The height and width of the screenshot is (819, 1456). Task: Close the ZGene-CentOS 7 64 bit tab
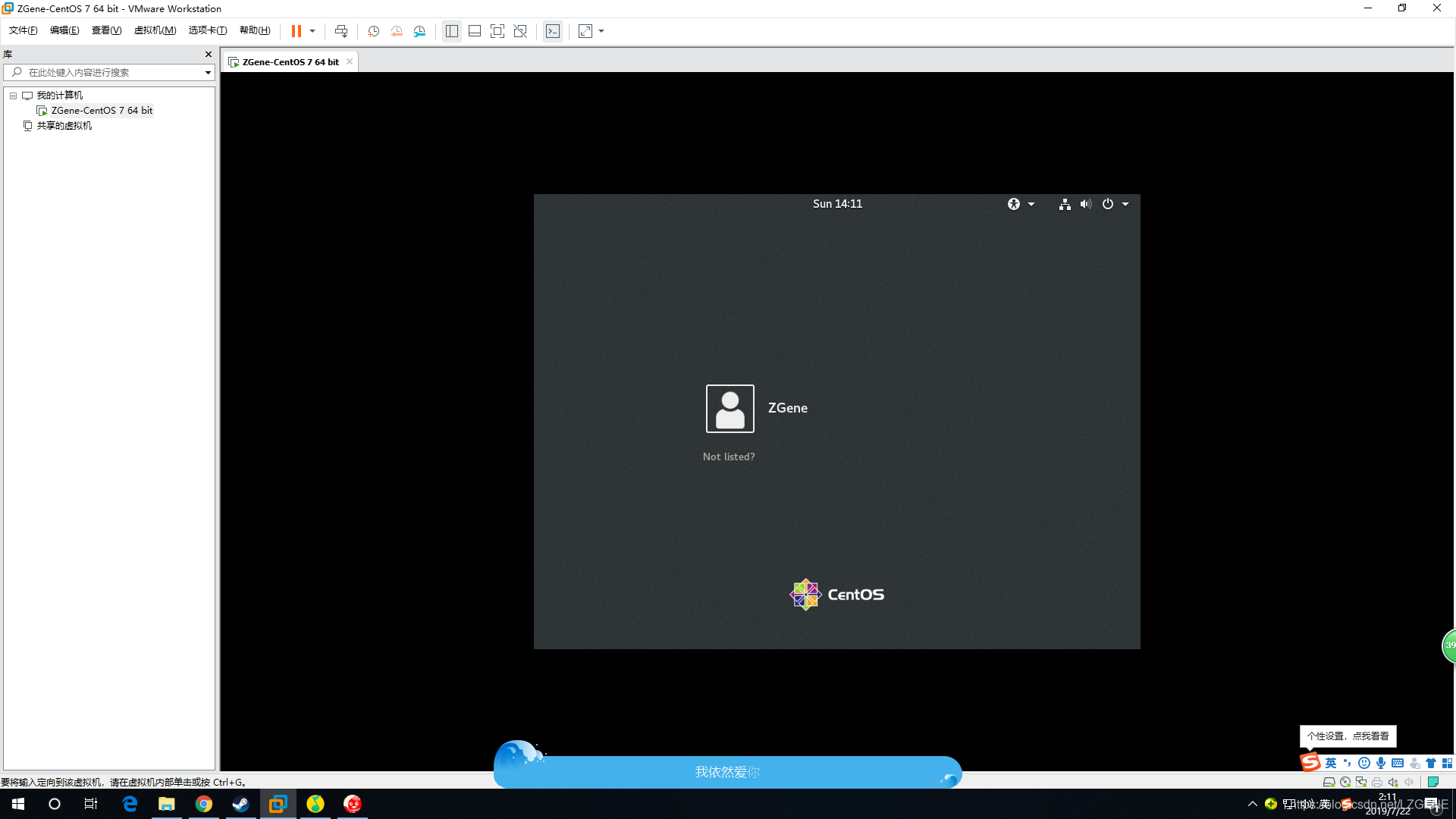click(x=350, y=61)
